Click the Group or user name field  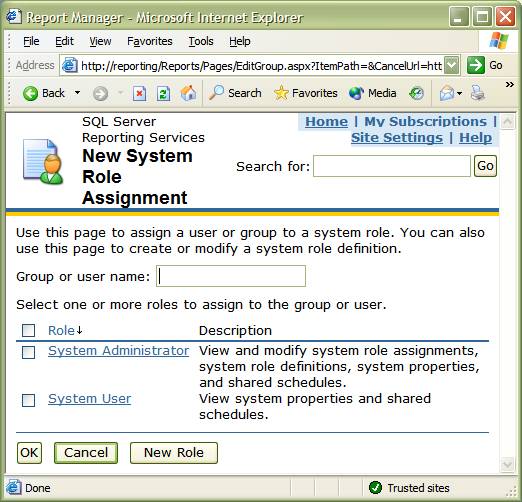(x=231, y=276)
